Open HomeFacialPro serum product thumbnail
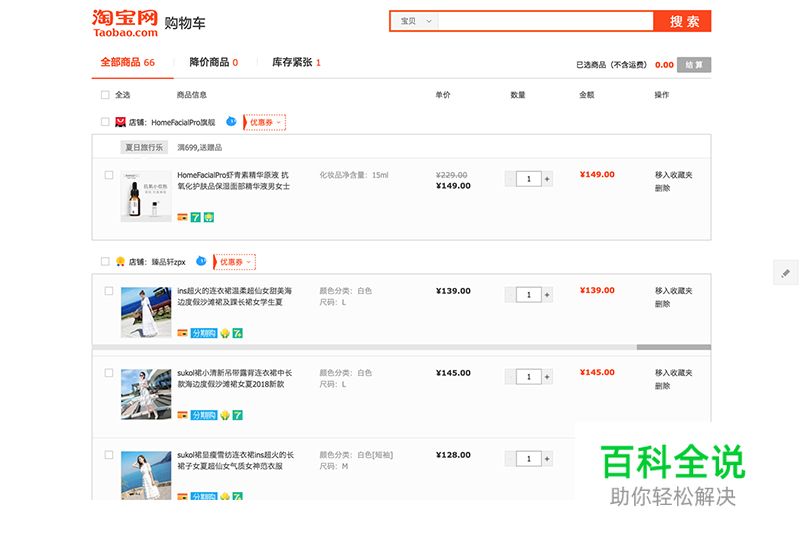800x544 pixels. pos(146,196)
